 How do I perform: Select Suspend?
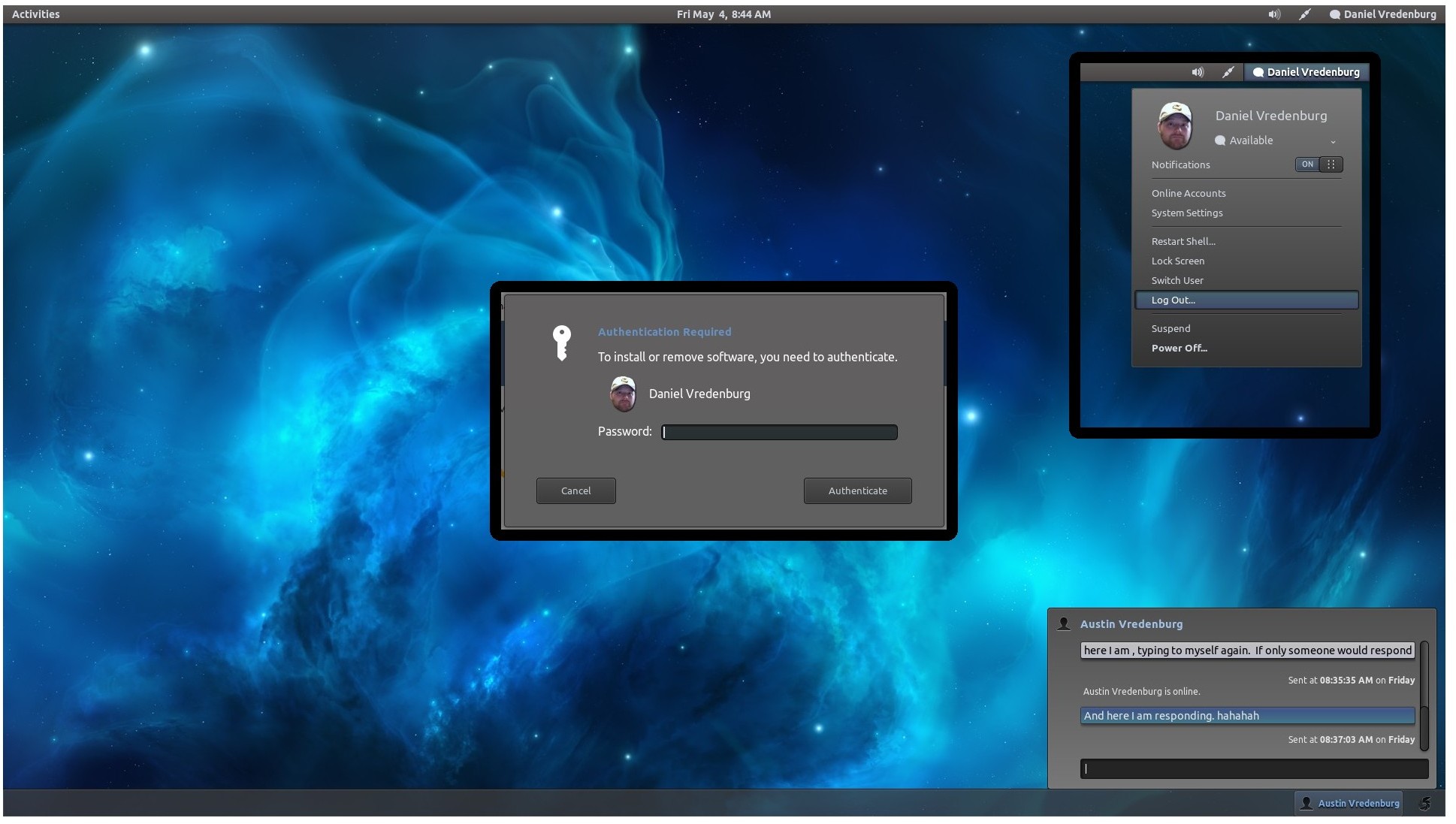point(1171,328)
